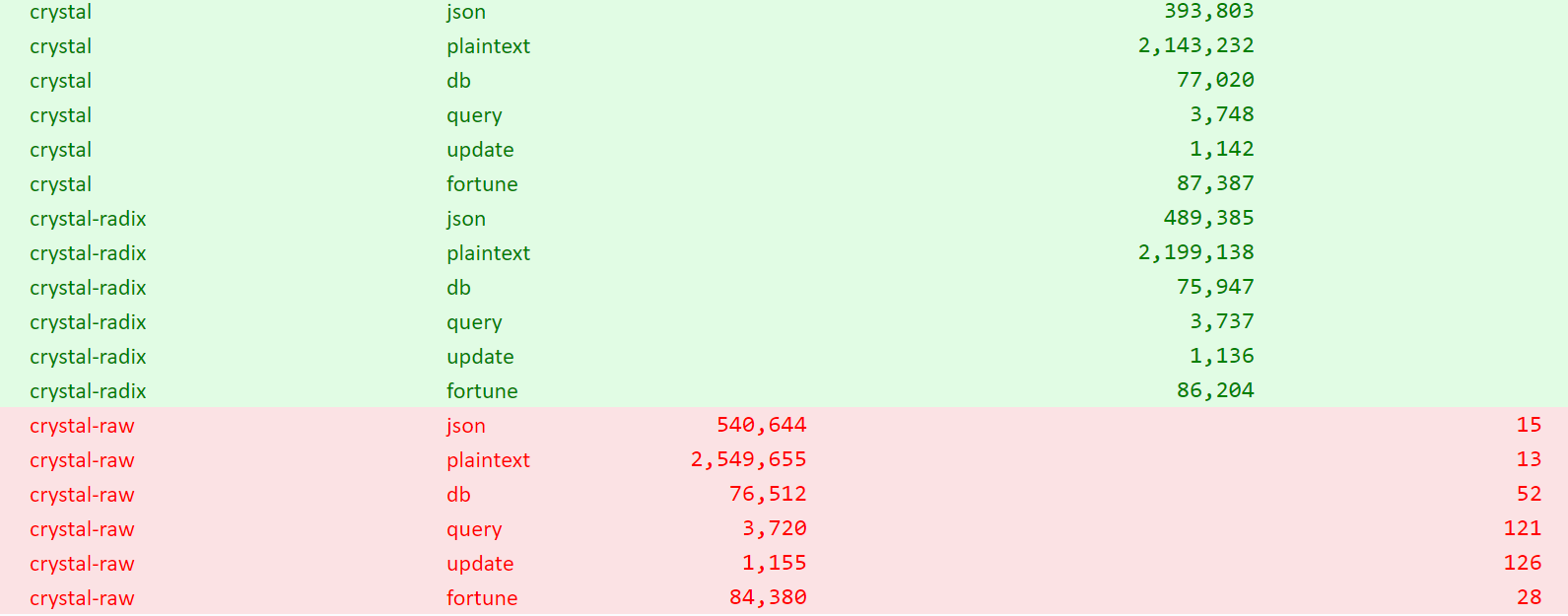Click the crystal-raw db error count 52
Image resolution: width=1568 pixels, height=616 pixels.
(1529, 494)
